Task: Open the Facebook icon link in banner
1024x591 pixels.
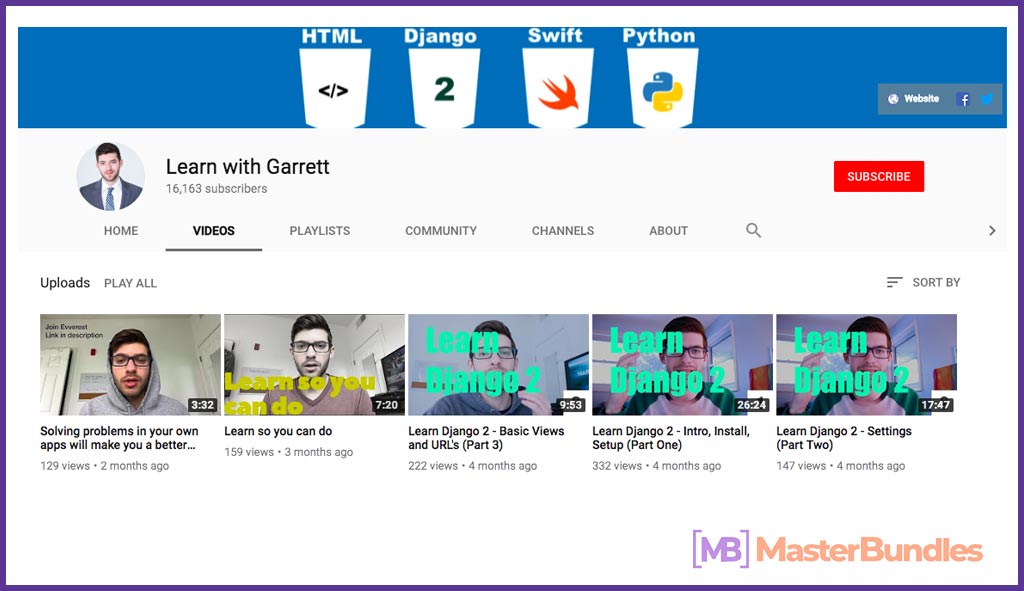Action: pyautogui.click(x=963, y=99)
